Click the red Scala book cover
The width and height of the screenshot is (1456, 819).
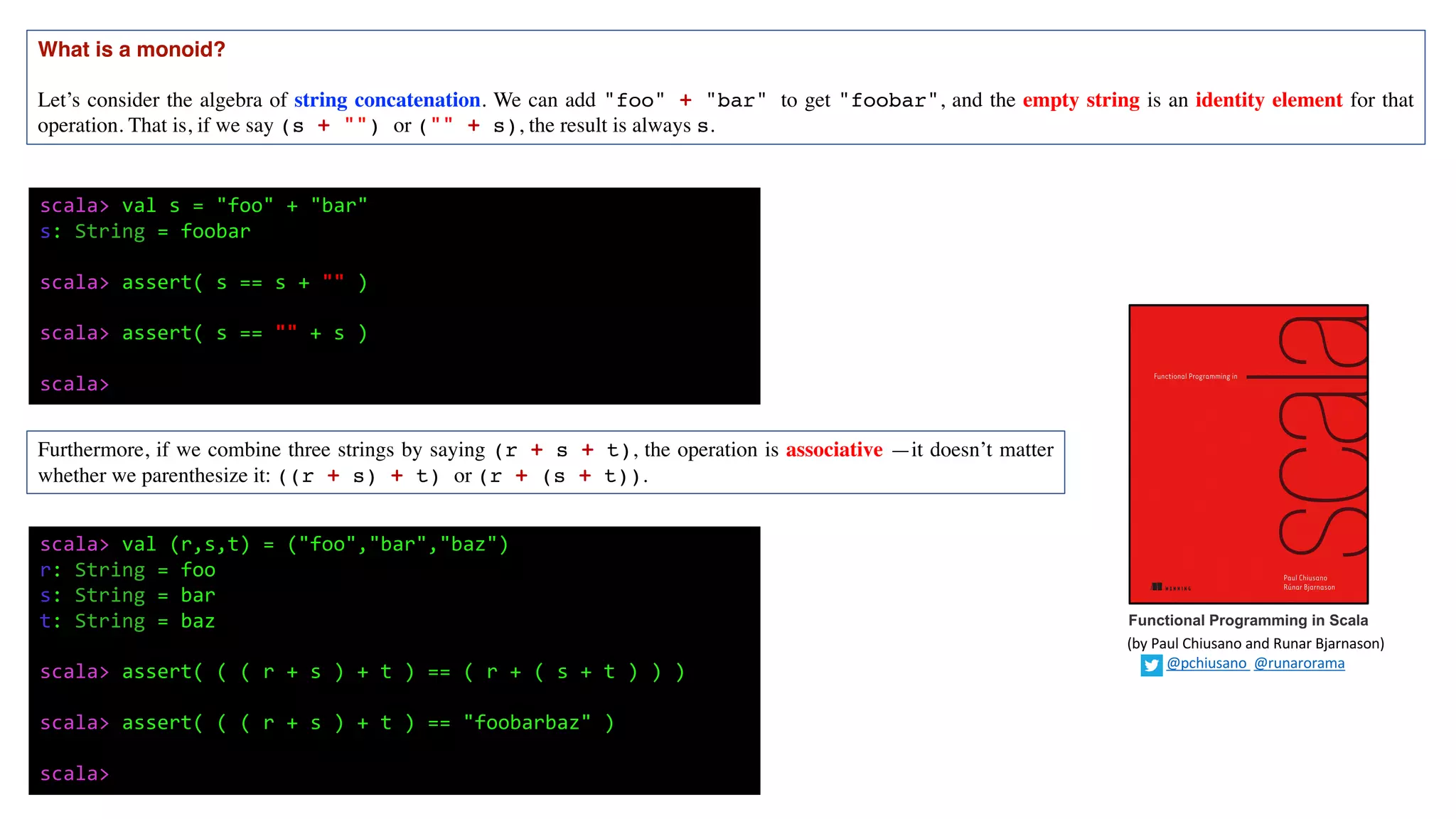[x=1248, y=454]
